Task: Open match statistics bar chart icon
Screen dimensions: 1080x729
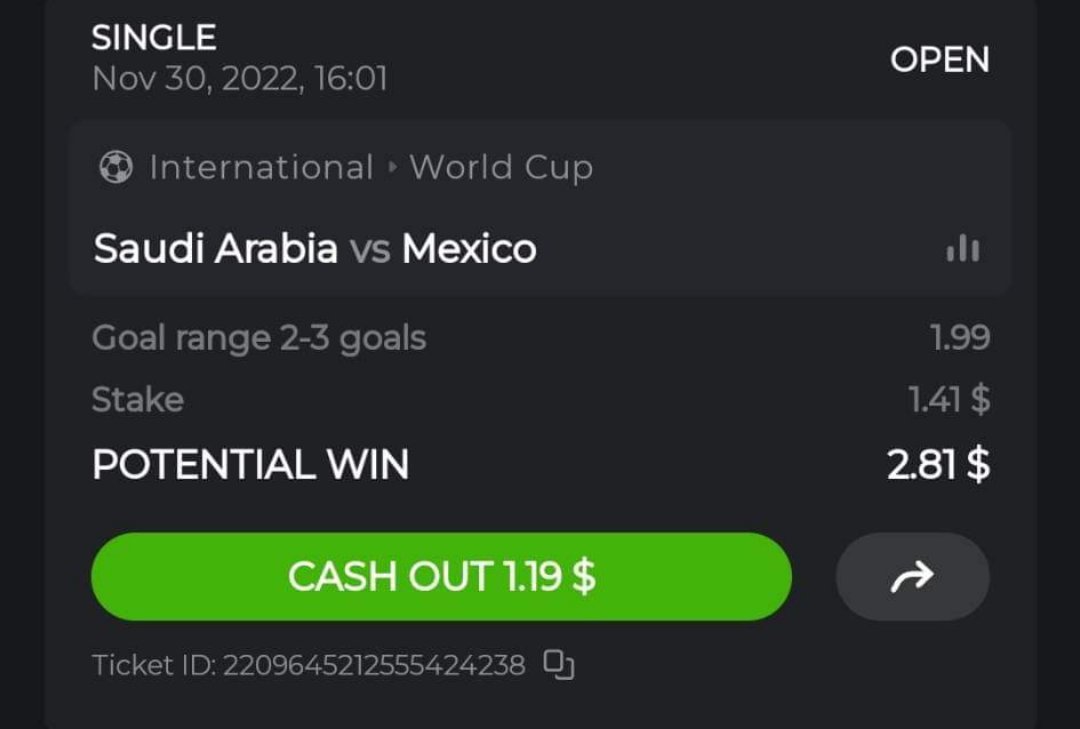Action: [963, 248]
